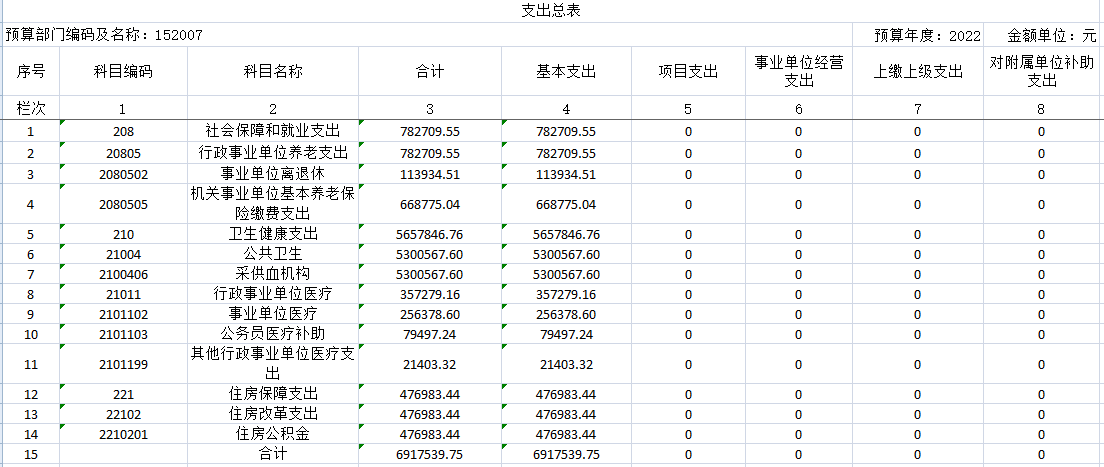This screenshot has width=1104, height=467.
Task: Select the cell with code 2080502
Action: [x=123, y=174]
